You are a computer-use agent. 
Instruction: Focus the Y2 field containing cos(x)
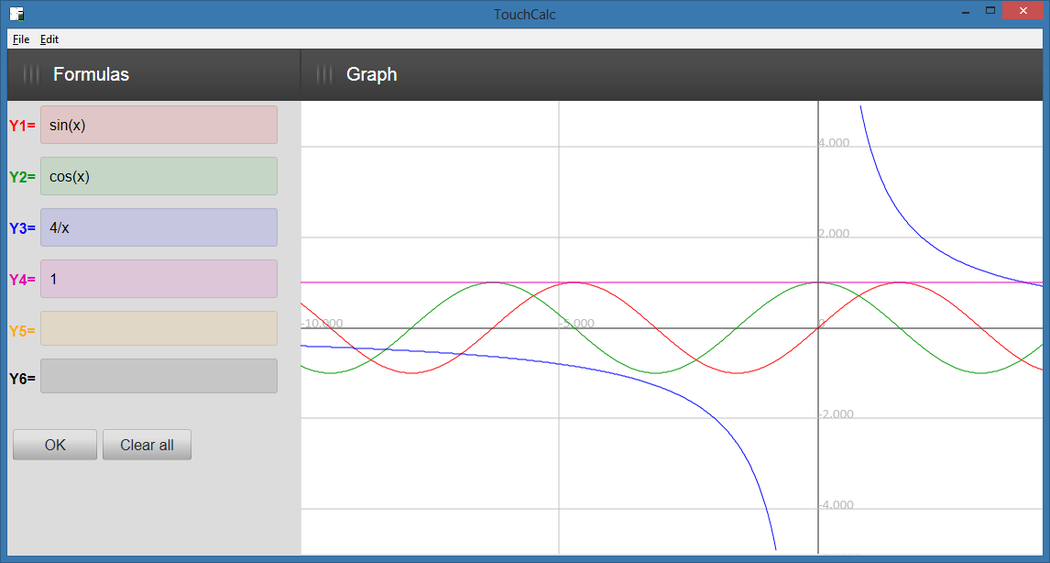coord(158,176)
